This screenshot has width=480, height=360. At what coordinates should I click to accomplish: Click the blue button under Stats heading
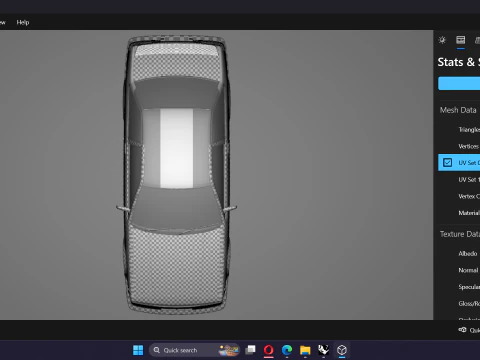(459, 83)
